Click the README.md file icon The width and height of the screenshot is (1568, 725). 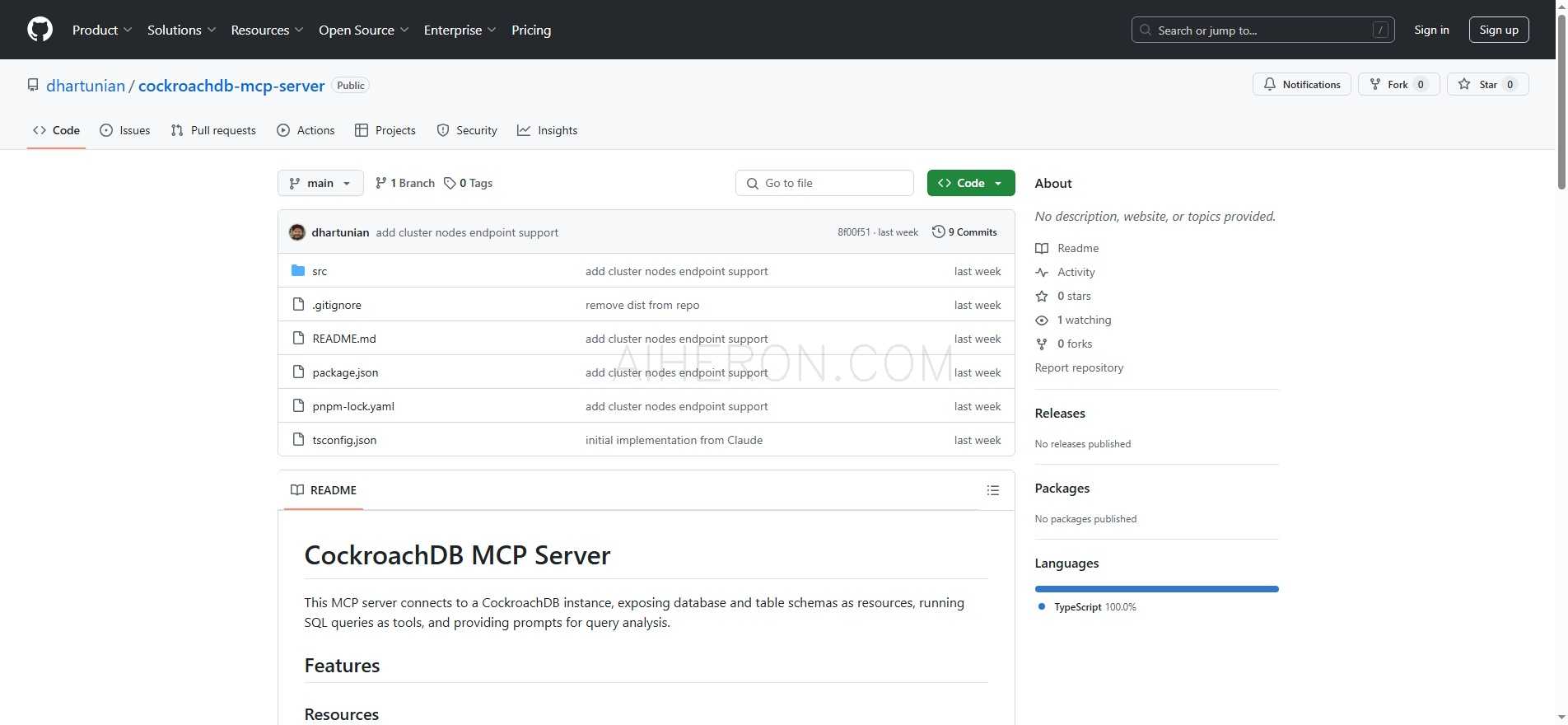click(x=298, y=339)
